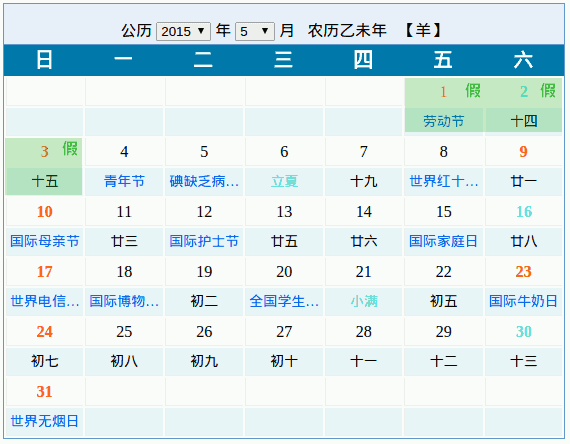Screen dimensions: 570x444
Task: Click the 国际护士节 label
Action: pyautogui.click(x=204, y=241)
